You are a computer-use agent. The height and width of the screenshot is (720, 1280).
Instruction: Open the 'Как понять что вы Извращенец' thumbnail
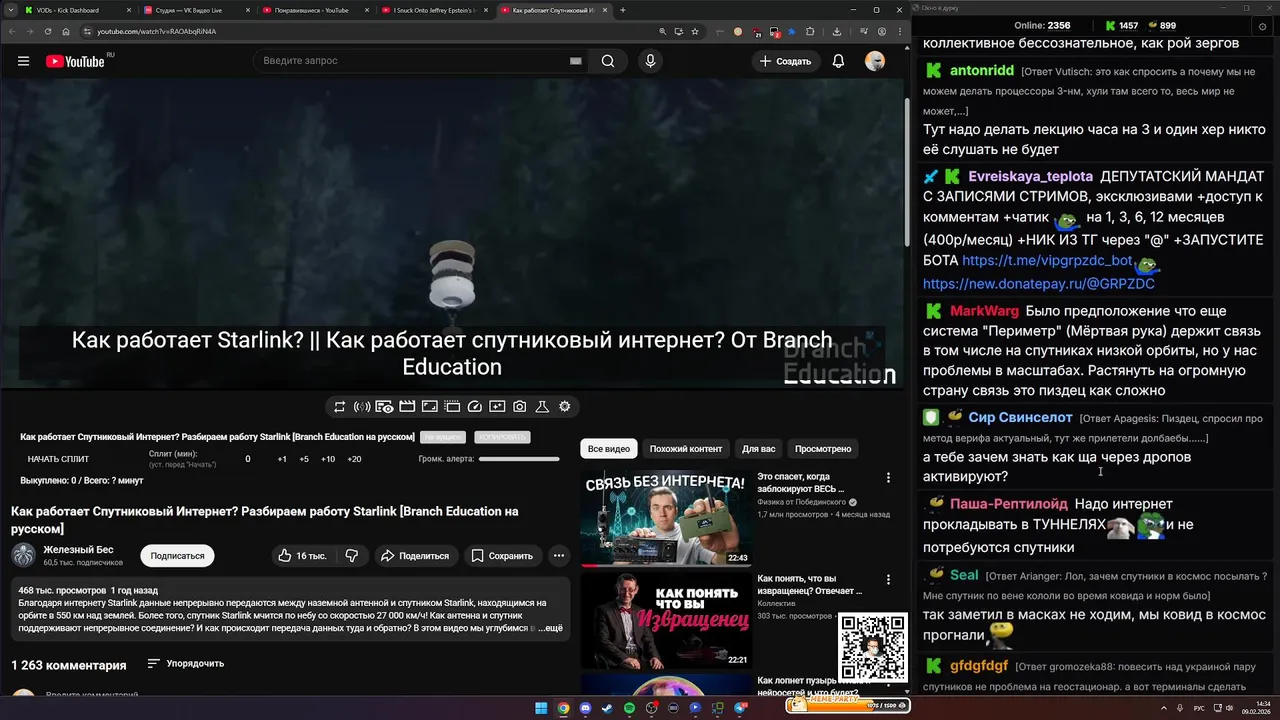[666, 620]
